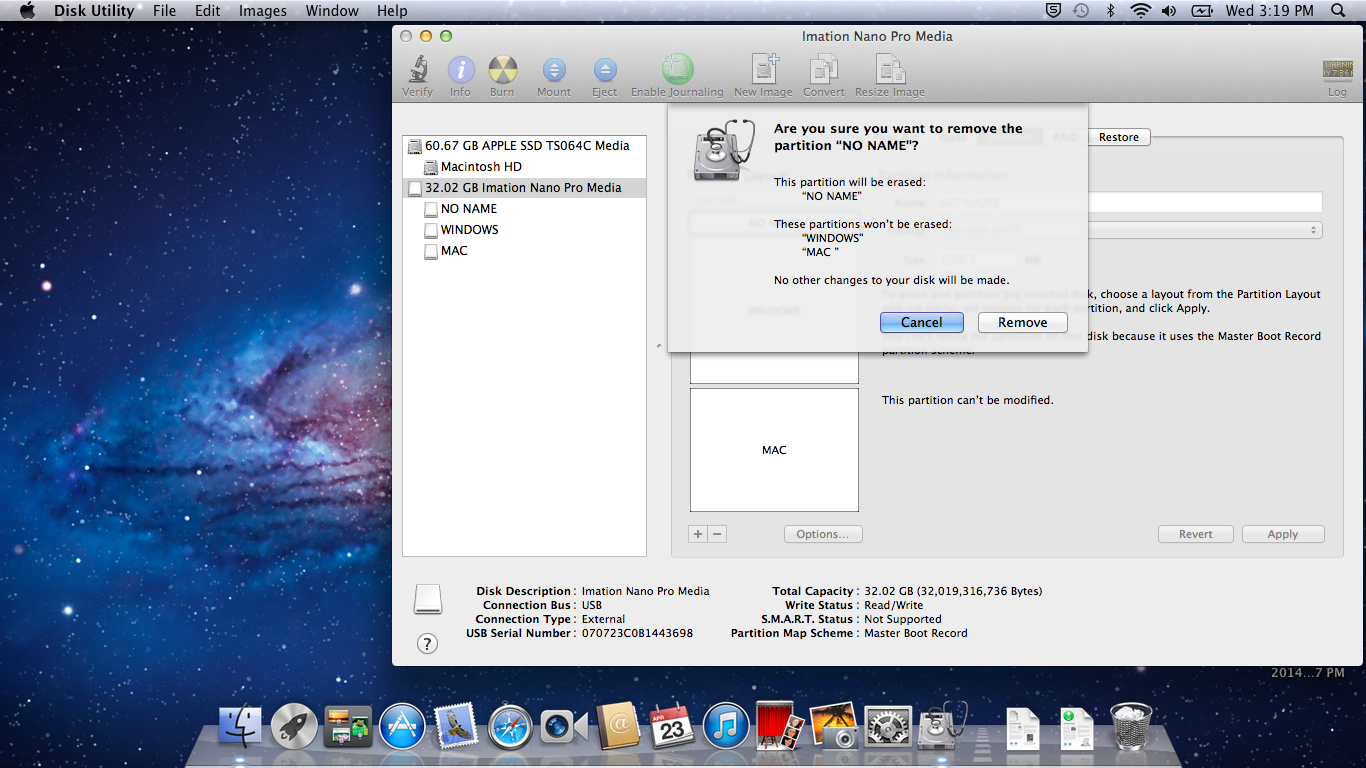The image size is (1366, 768).
Task: Open the Disk Utility application menu
Action: (94, 11)
